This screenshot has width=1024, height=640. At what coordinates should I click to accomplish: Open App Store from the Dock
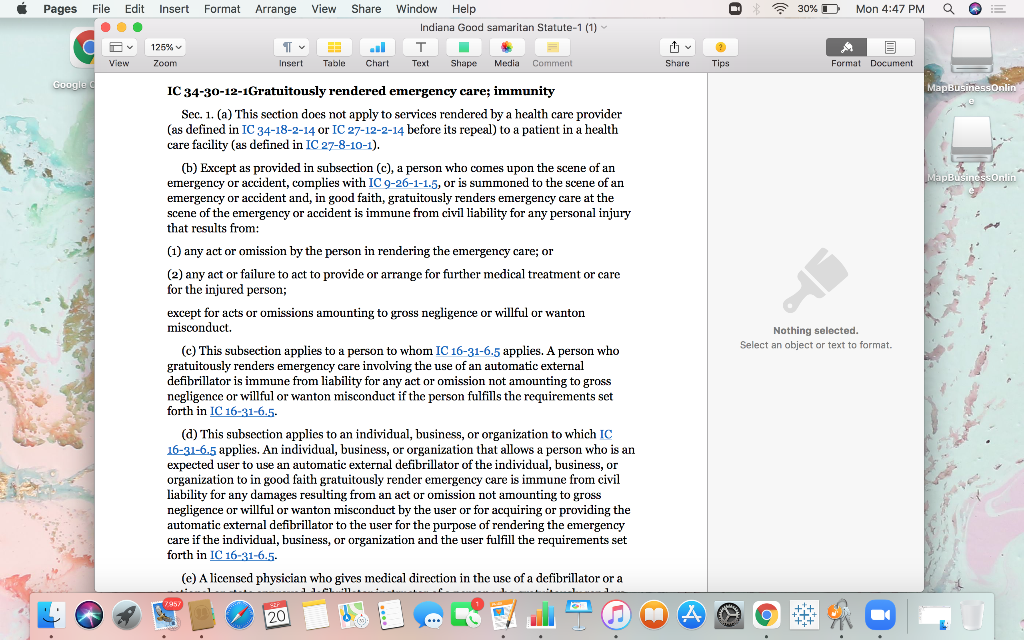click(x=691, y=615)
